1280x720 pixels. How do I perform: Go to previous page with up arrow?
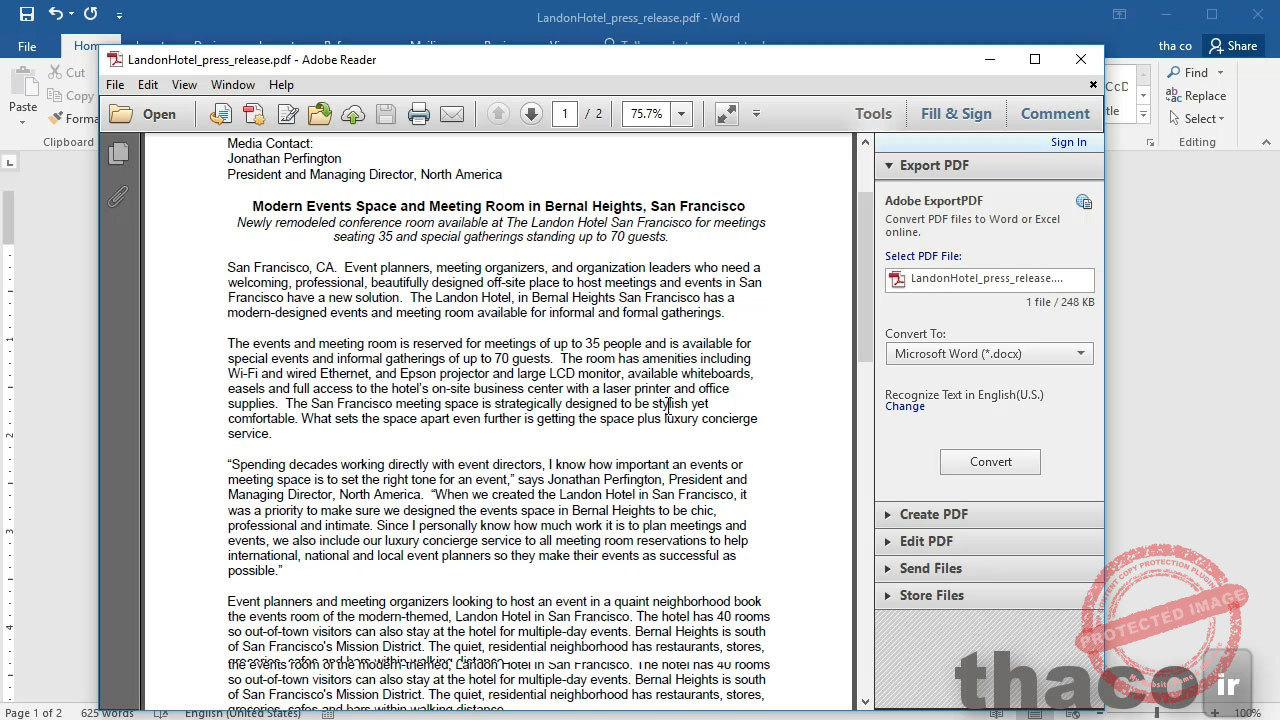(x=497, y=113)
